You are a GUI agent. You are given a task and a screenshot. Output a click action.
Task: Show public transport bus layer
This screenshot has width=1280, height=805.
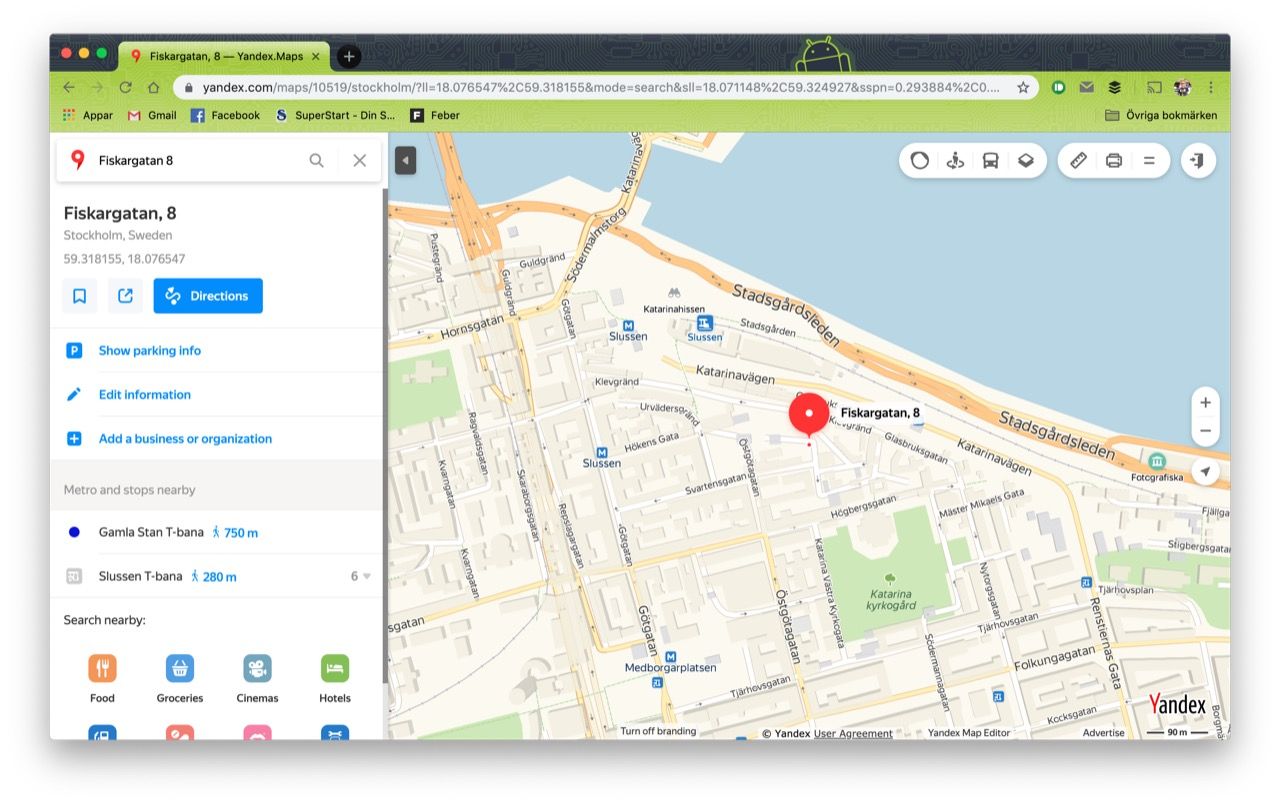990,160
